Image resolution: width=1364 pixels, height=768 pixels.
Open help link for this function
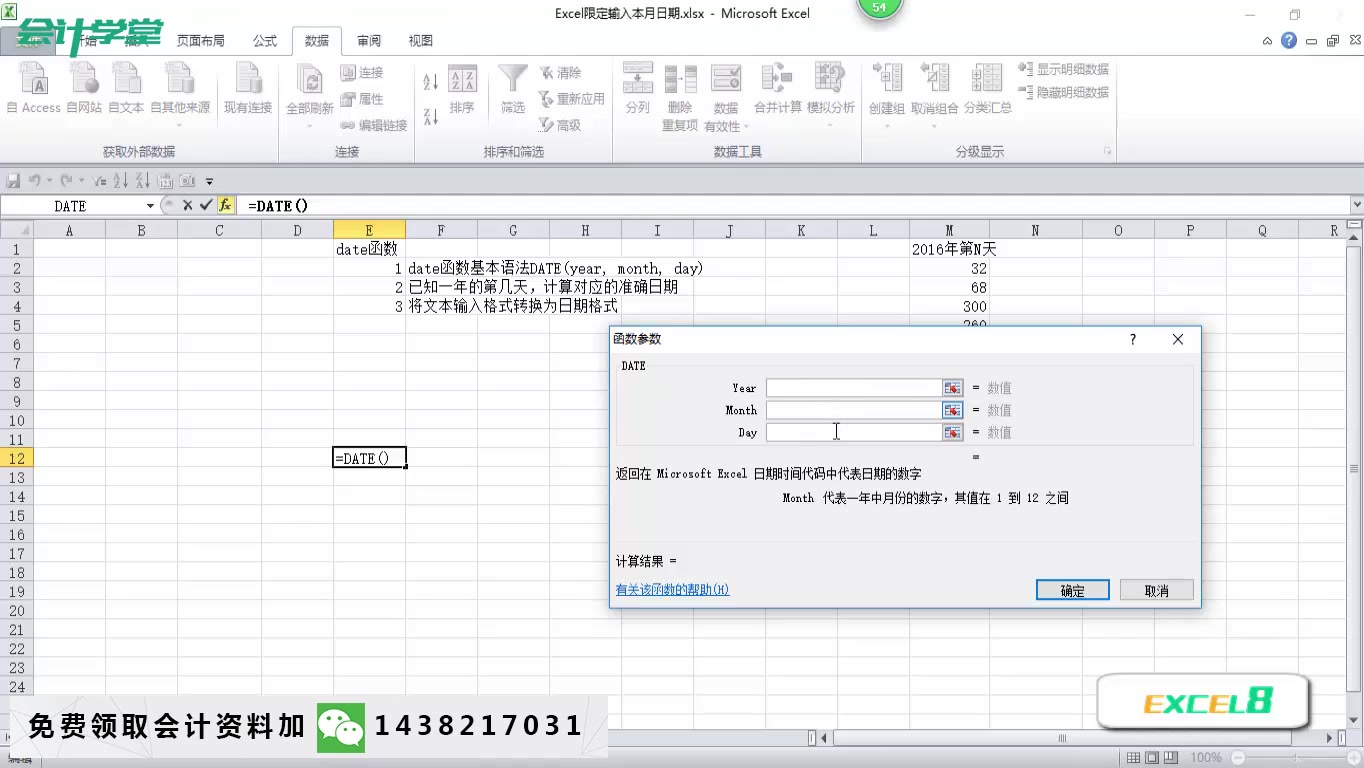[672, 590]
